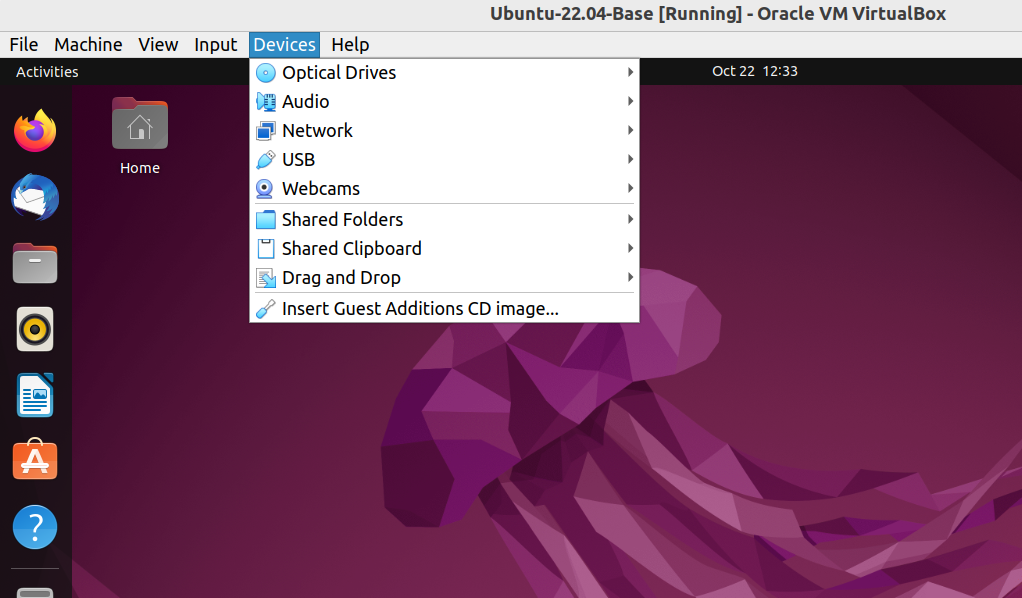Viewport: 1022px width, 598px height.
Task: Select the Shared Clipboard menu label
Action: 351,248
